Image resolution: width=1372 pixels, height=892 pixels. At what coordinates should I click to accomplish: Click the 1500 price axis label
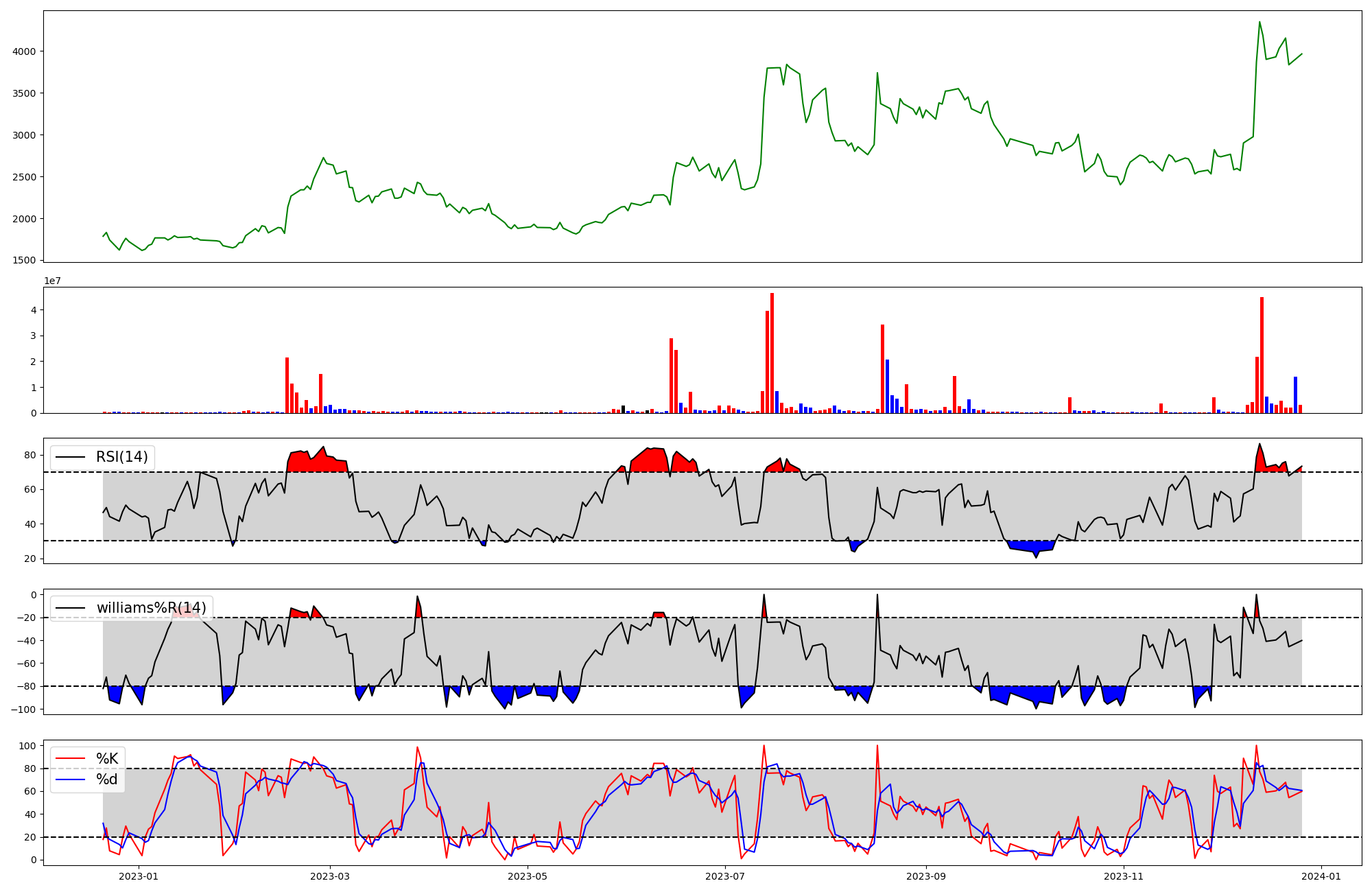point(23,261)
